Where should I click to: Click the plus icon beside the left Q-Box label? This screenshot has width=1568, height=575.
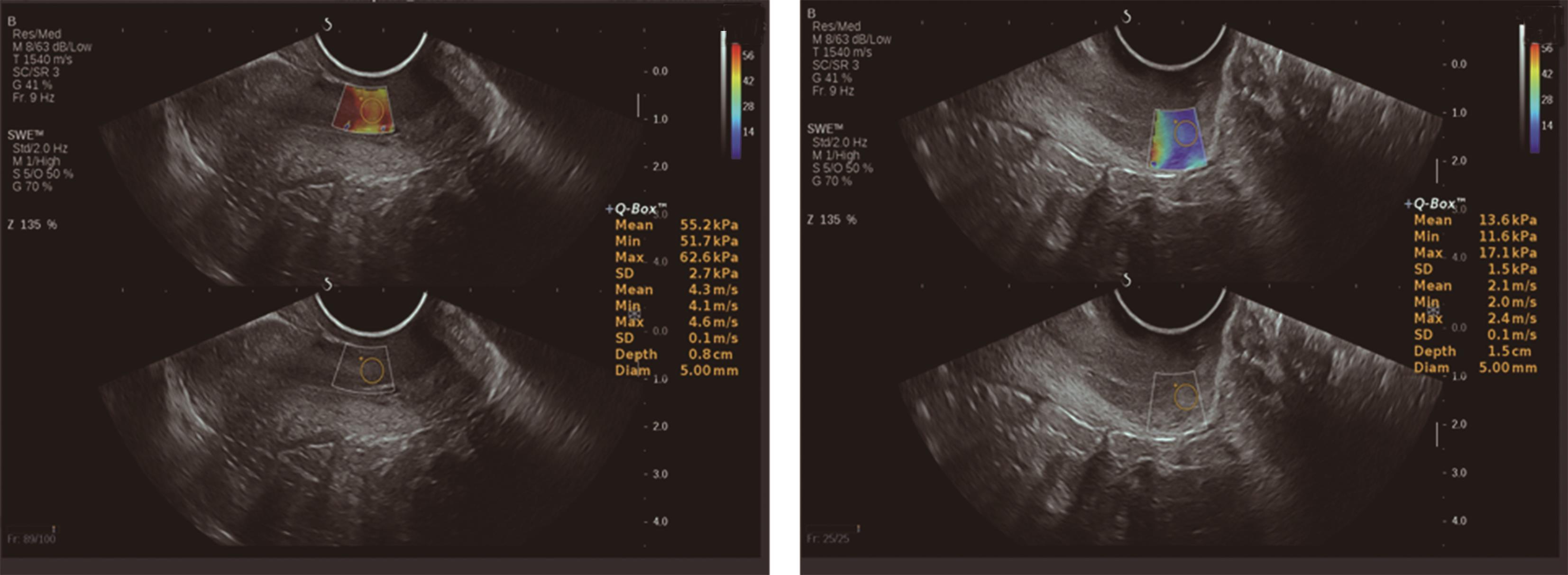pyautogui.click(x=609, y=210)
